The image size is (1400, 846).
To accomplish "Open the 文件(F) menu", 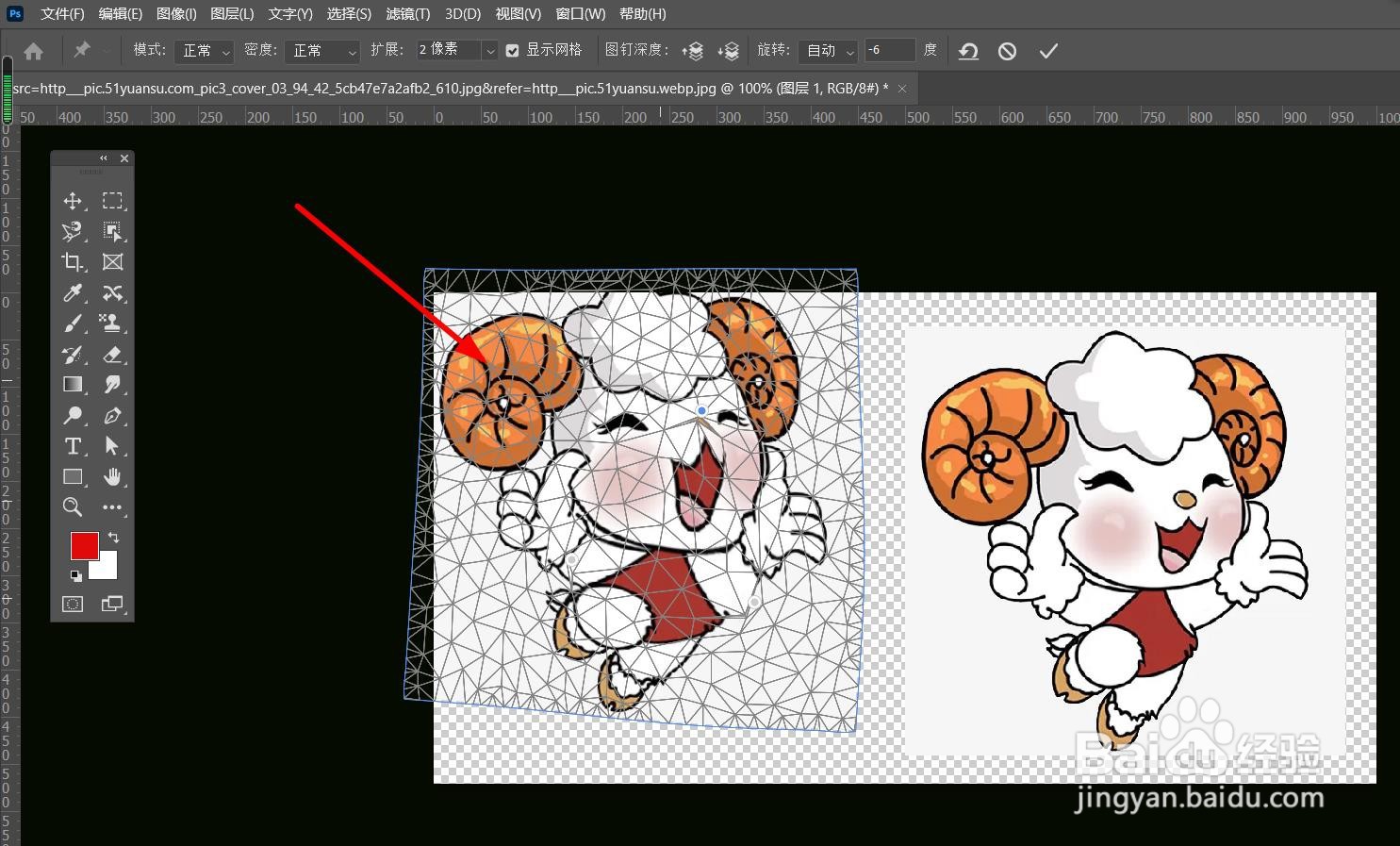I will pos(62,14).
